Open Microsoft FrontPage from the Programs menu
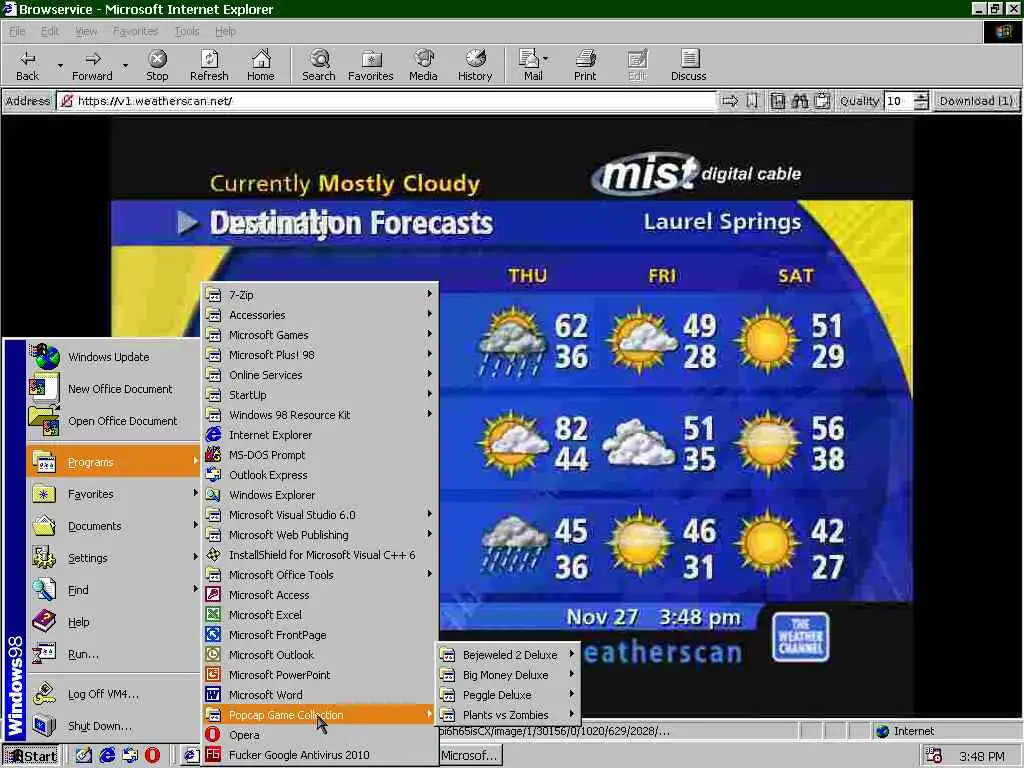Screen dimensions: 1024x768 [x=320, y=635]
